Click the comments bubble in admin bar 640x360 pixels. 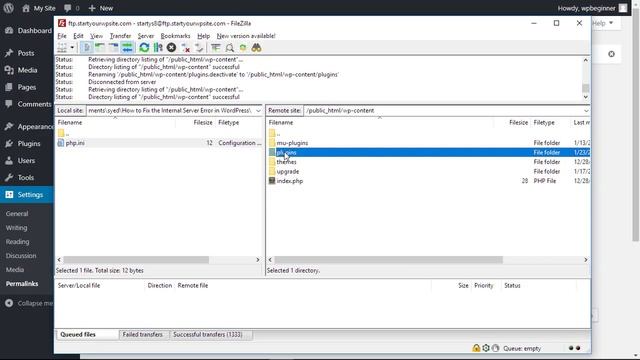(x=71, y=8)
